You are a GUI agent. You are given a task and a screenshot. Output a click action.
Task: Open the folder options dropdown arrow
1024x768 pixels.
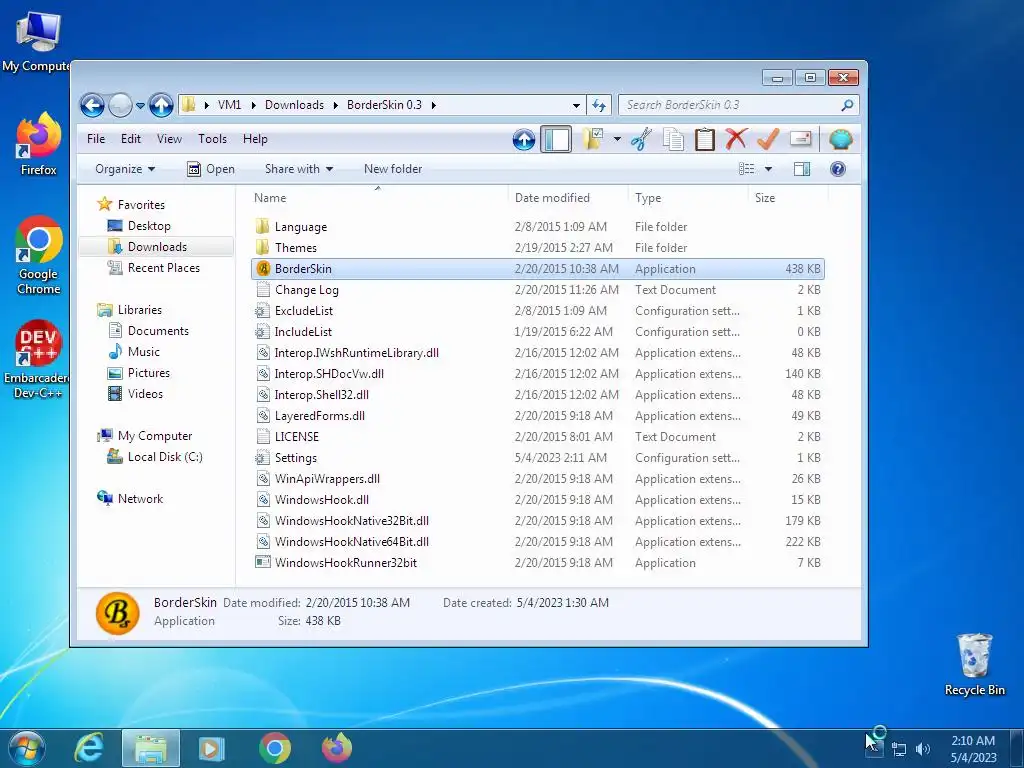coord(616,139)
